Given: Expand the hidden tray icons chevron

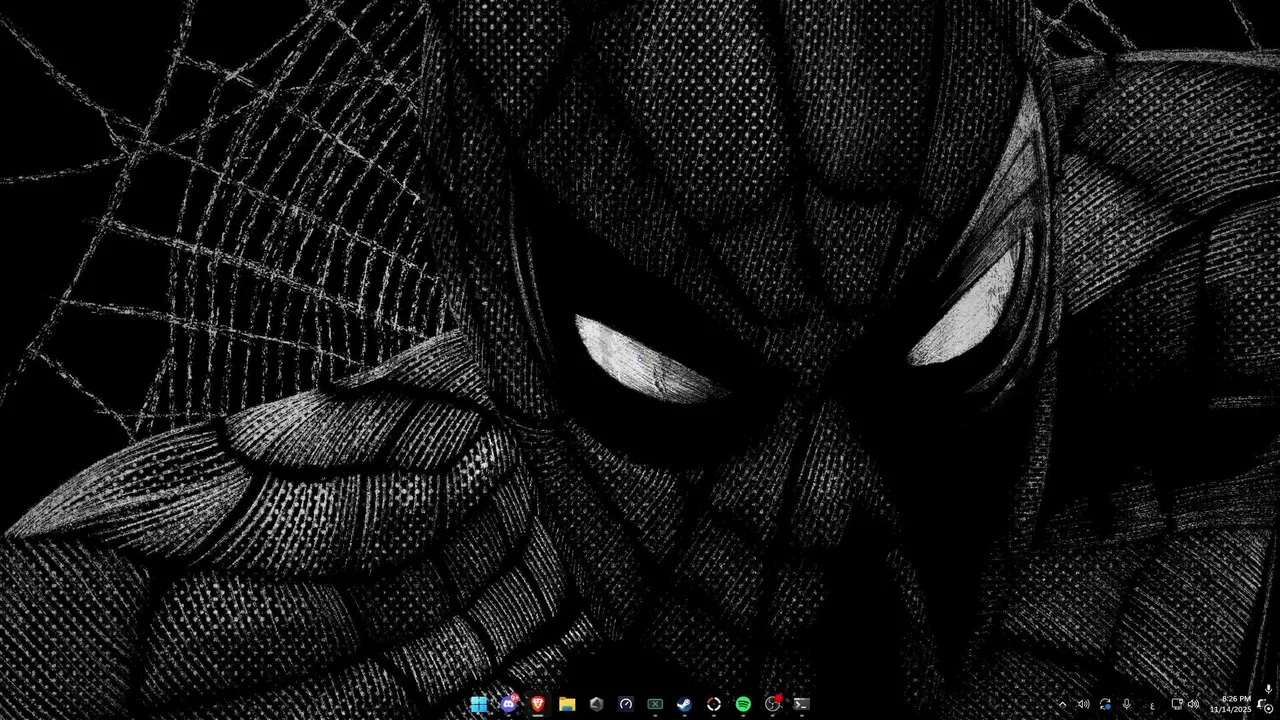Looking at the screenshot, I should click(x=1062, y=705).
